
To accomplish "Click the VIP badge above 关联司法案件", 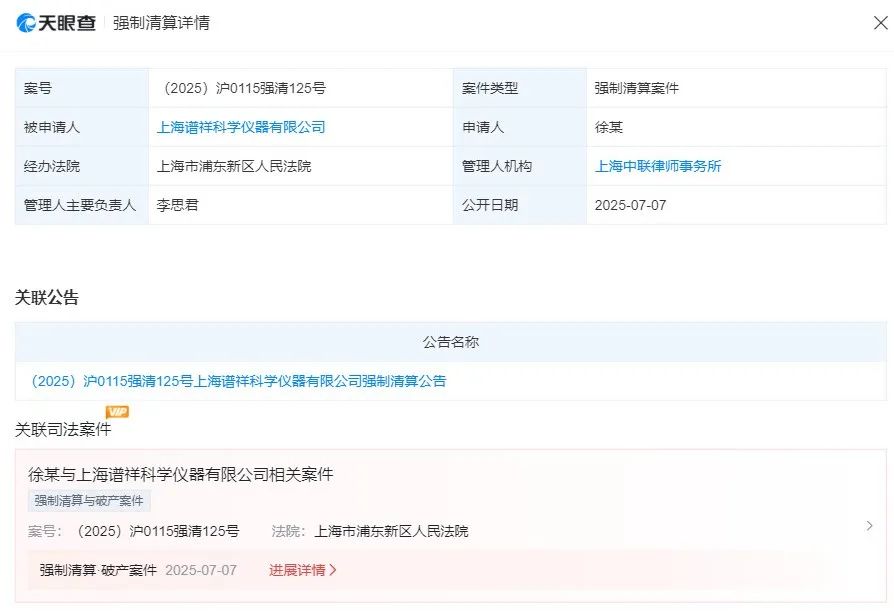I will (118, 412).
